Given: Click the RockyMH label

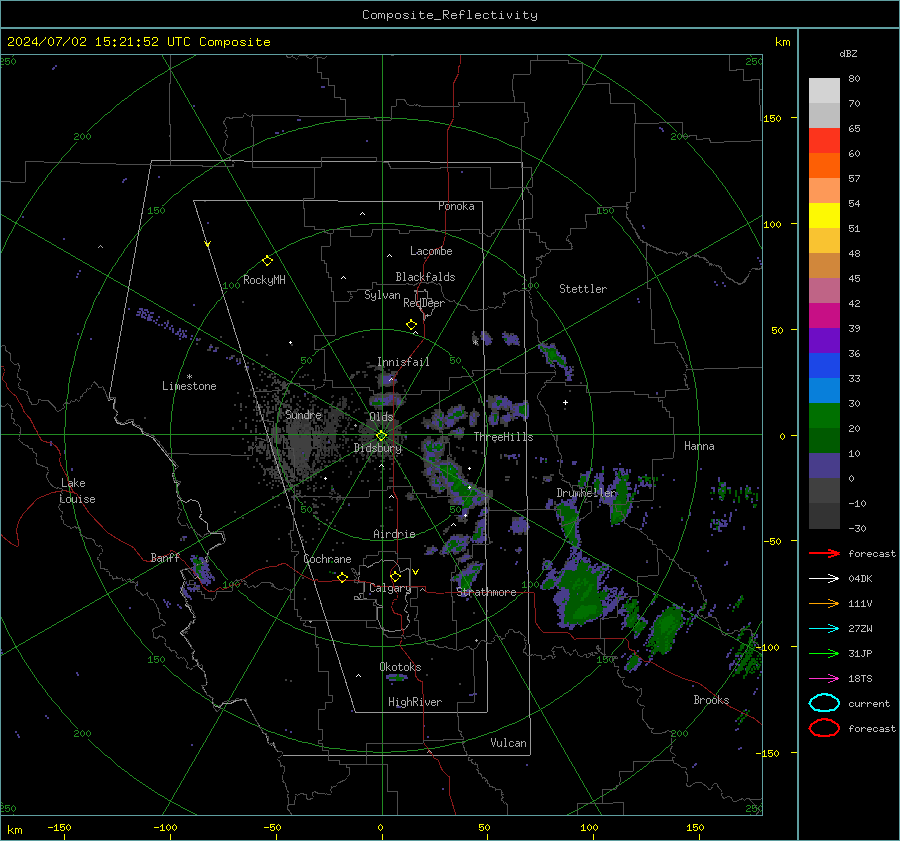Looking at the screenshot, I should coord(264,280).
